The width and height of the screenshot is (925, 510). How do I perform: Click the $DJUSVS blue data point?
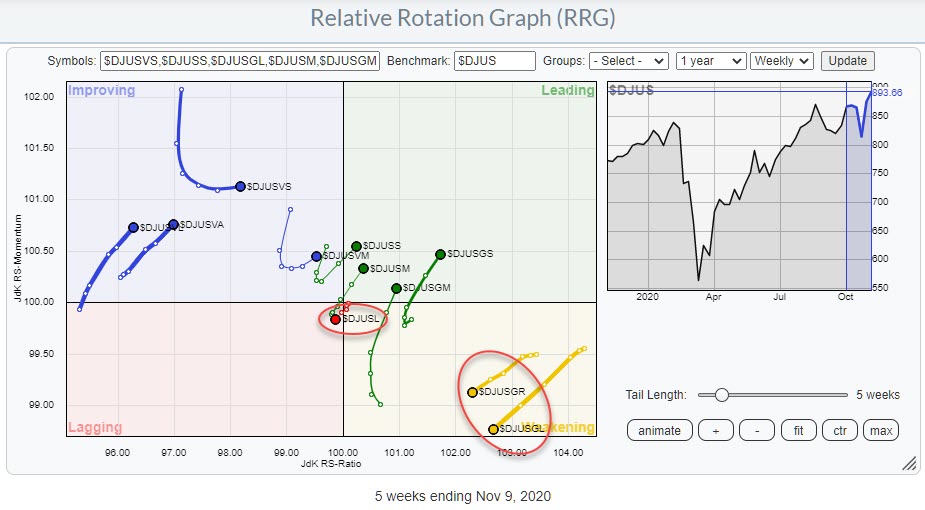(x=240, y=186)
